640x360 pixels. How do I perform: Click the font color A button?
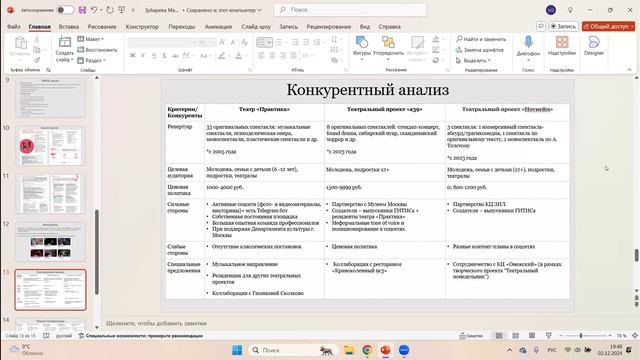239,56
